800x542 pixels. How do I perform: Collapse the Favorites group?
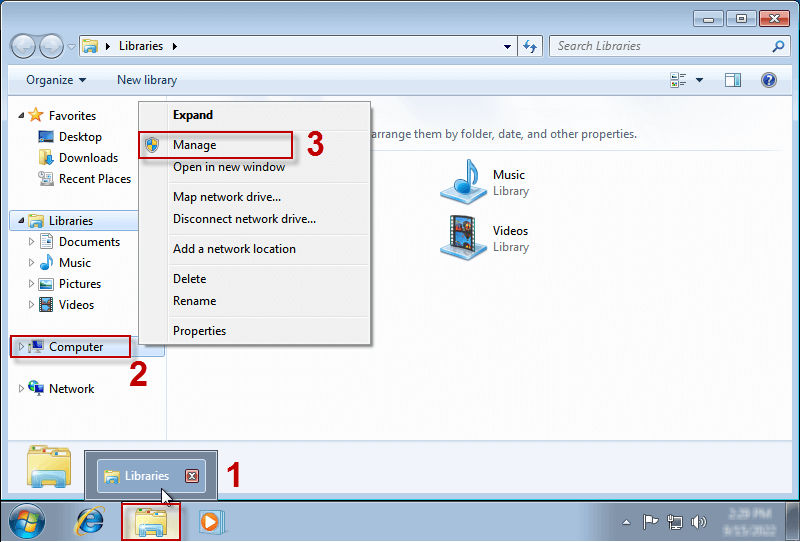pos(21,115)
